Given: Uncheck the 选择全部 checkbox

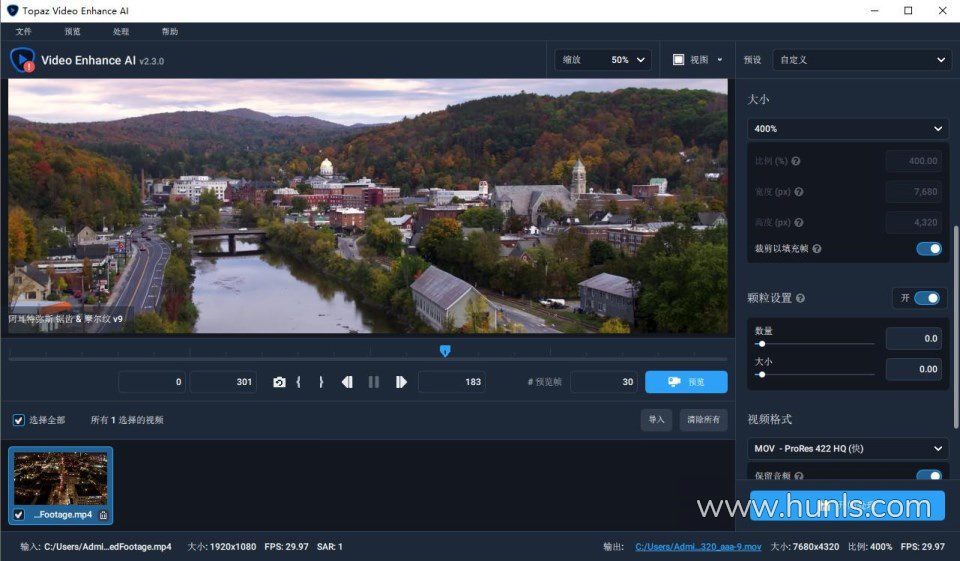Looking at the screenshot, I should 18,420.
